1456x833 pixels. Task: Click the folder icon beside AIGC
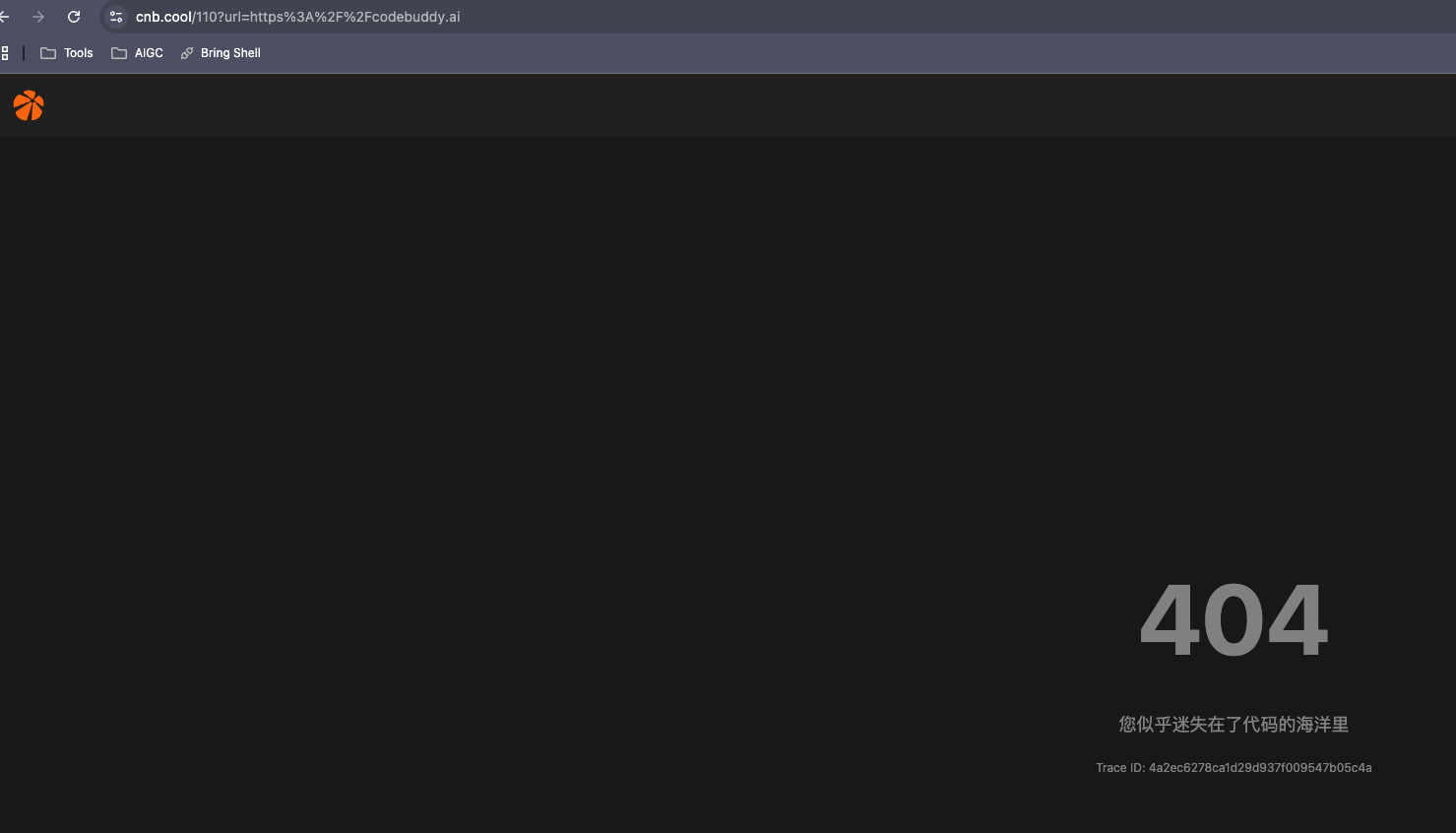117,52
